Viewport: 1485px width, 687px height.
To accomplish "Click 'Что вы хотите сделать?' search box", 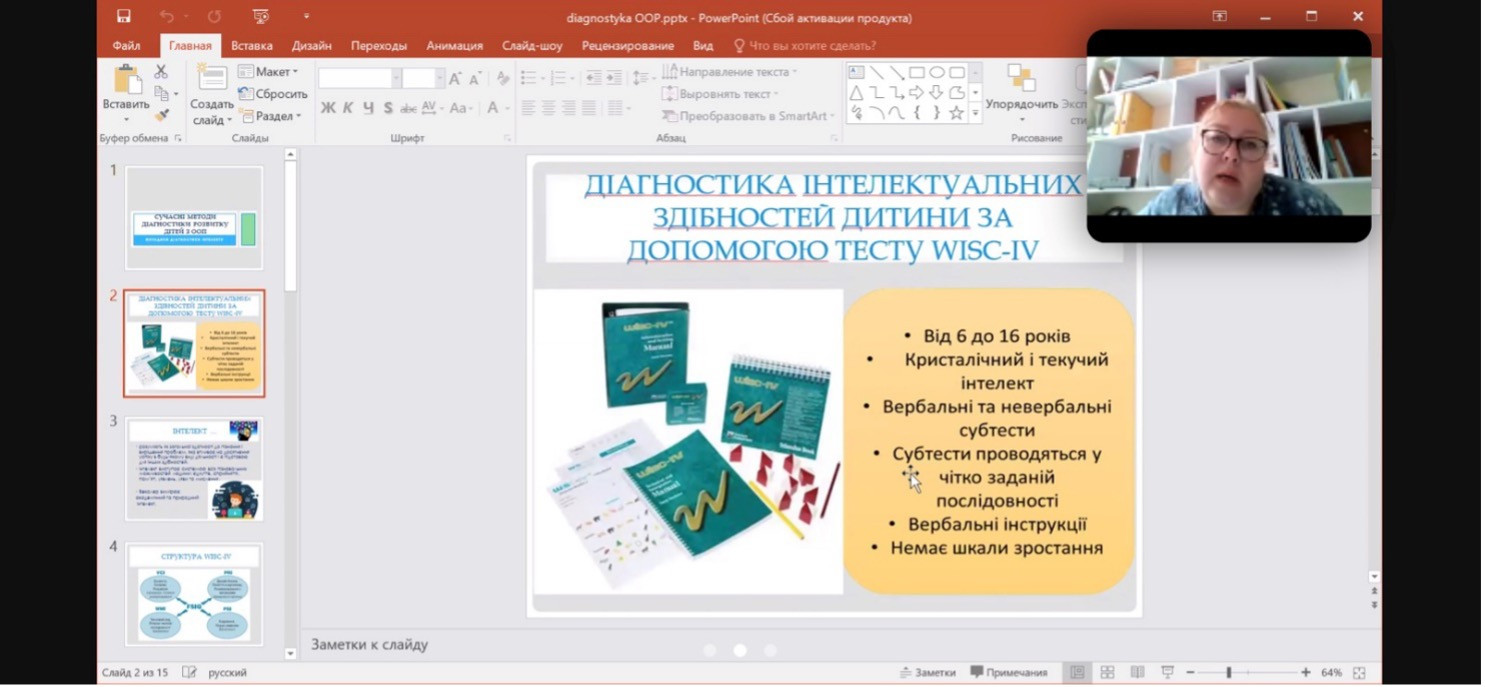I will [x=805, y=46].
